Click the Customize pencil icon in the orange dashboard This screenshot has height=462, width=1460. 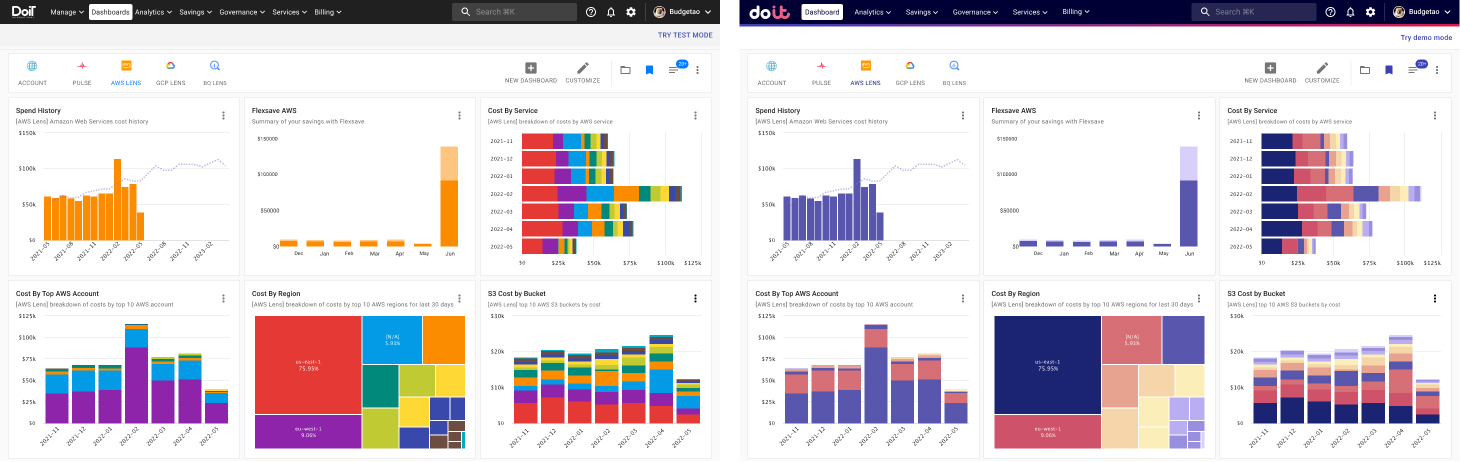click(x=583, y=67)
